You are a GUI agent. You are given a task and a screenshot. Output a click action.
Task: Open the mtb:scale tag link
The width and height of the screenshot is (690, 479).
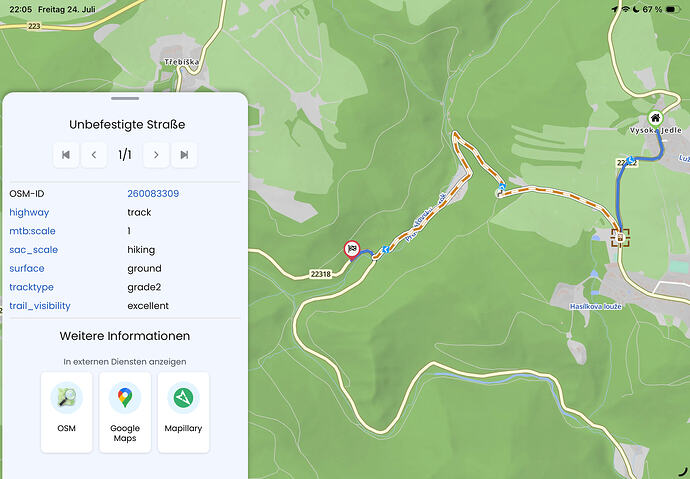tap(33, 231)
